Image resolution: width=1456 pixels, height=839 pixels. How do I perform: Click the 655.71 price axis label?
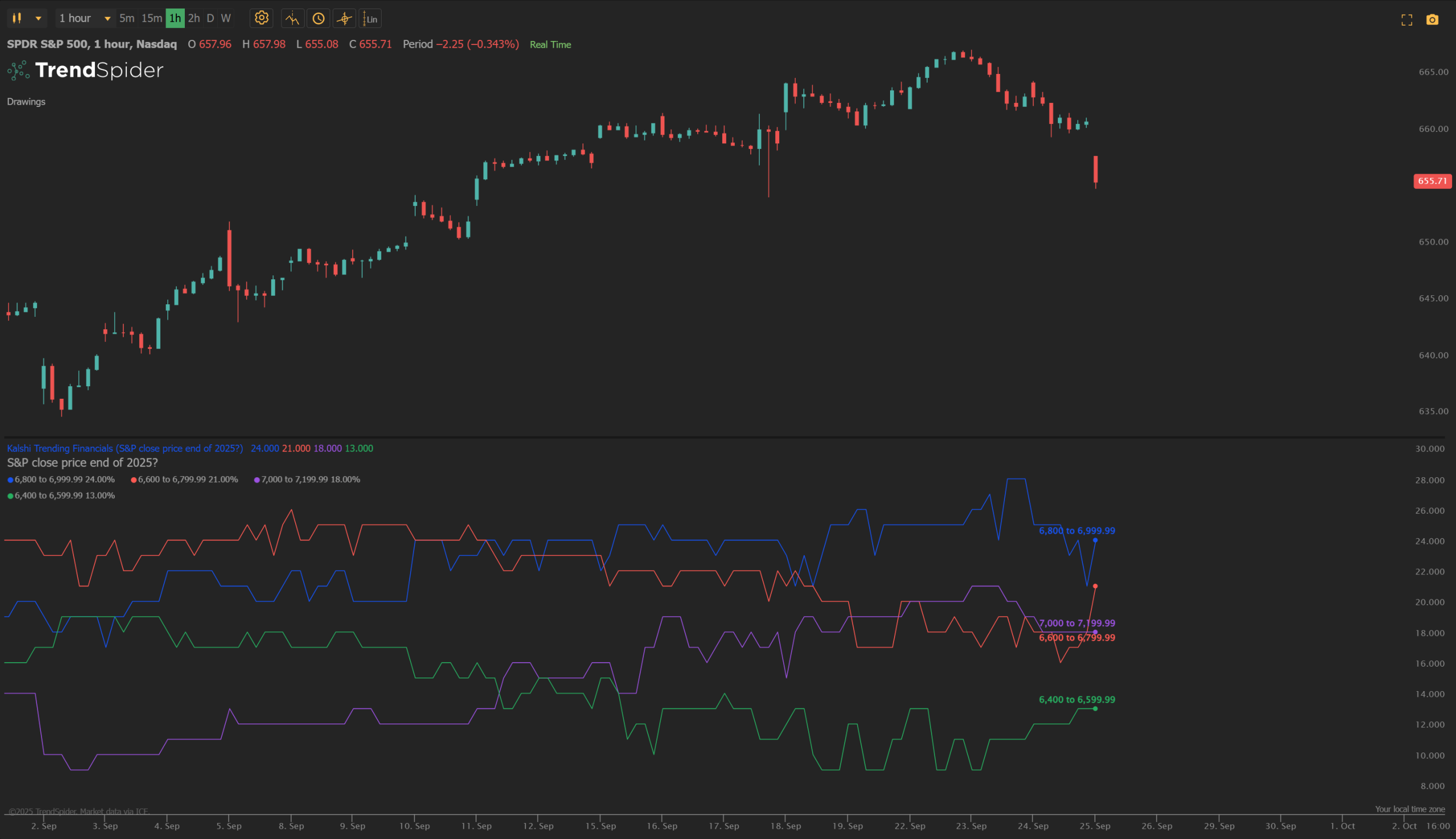point(1432,181)
